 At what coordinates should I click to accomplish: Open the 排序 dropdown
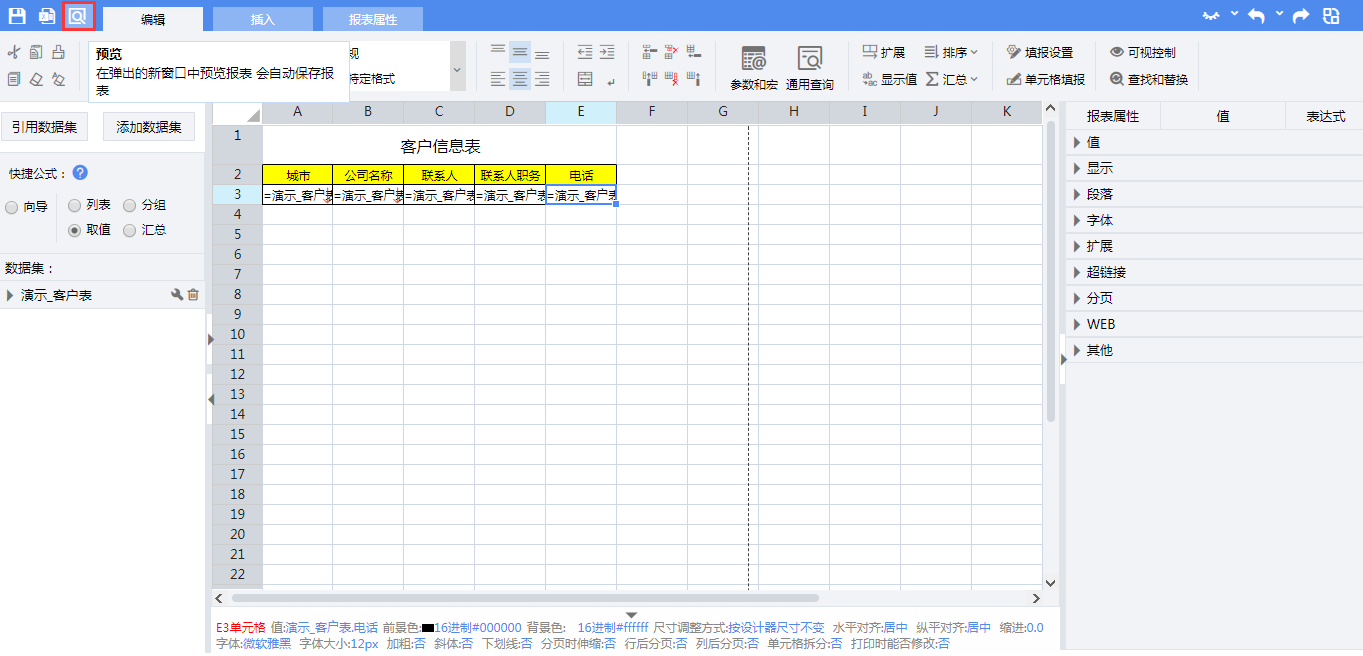coord(951,52)
